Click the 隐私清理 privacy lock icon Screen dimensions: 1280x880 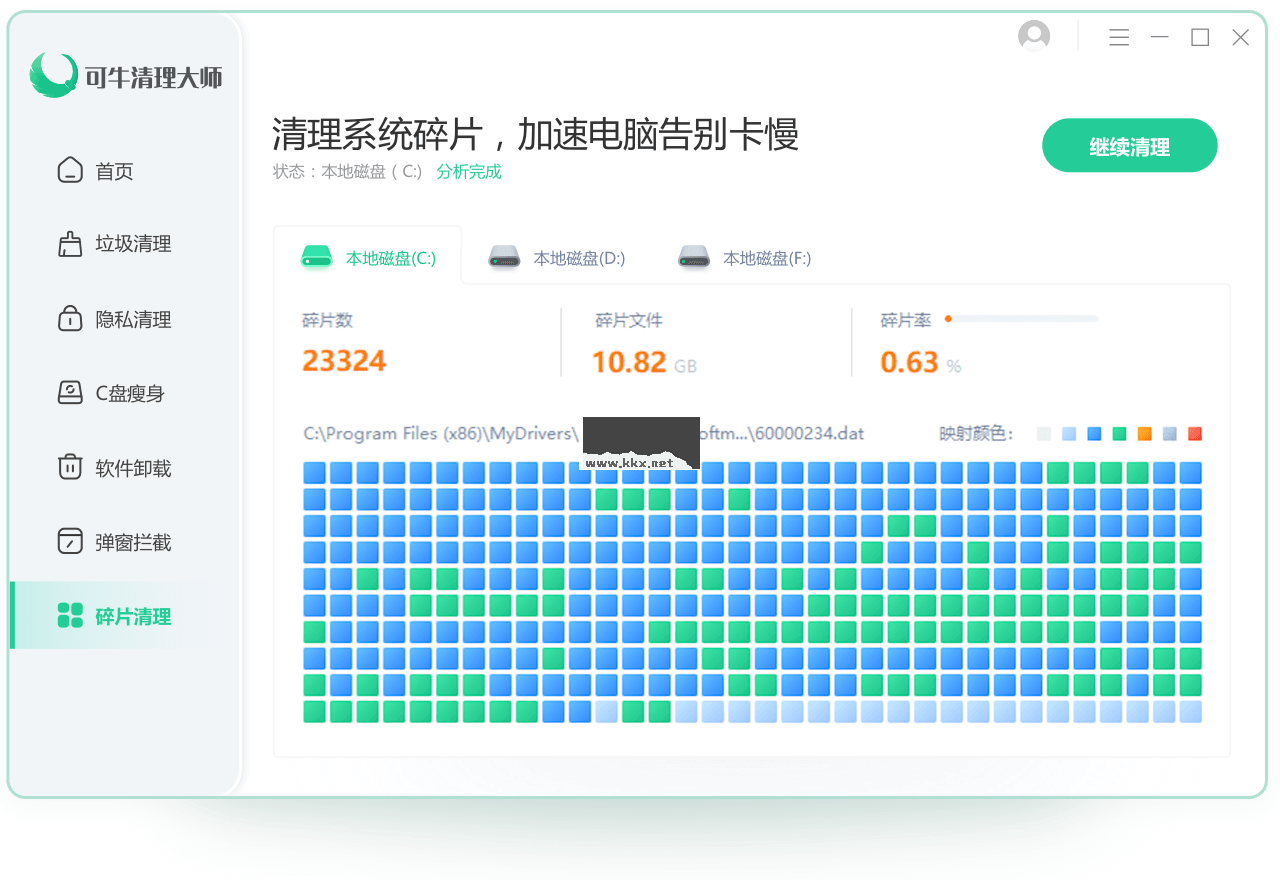coord(70,318)
